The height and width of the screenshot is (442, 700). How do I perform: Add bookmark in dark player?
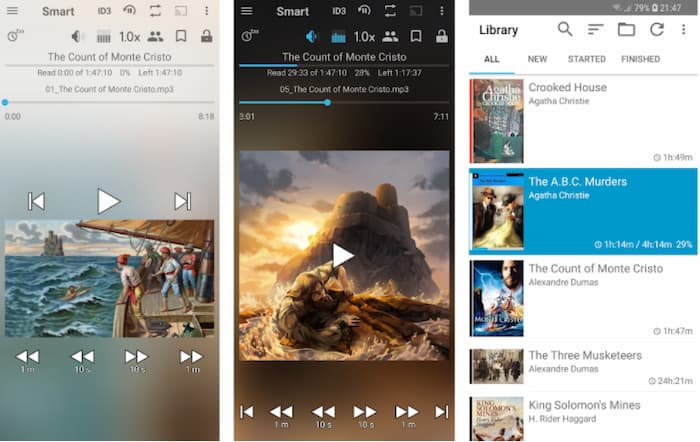point(416,36)
